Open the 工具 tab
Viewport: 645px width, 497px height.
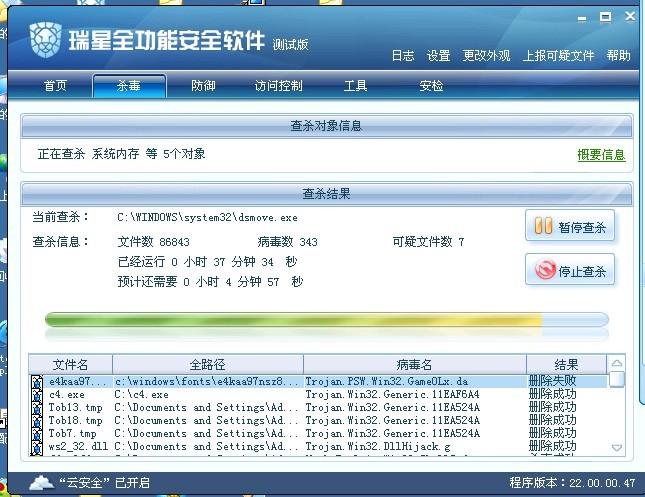pyautogui.click(x=355, y=86)
